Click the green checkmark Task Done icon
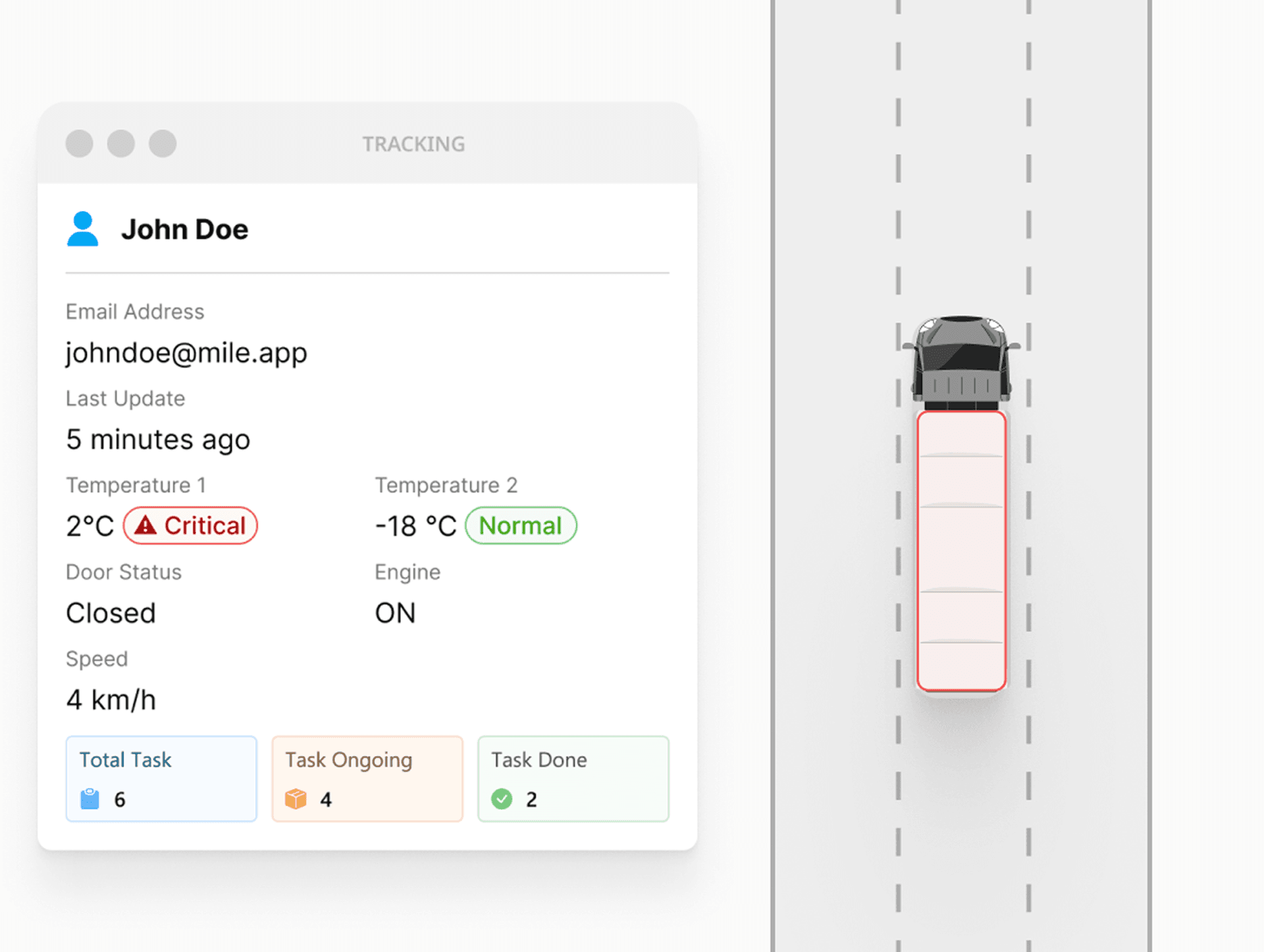1264x952 pixels. pyautogui.click(x=502, y=799)
